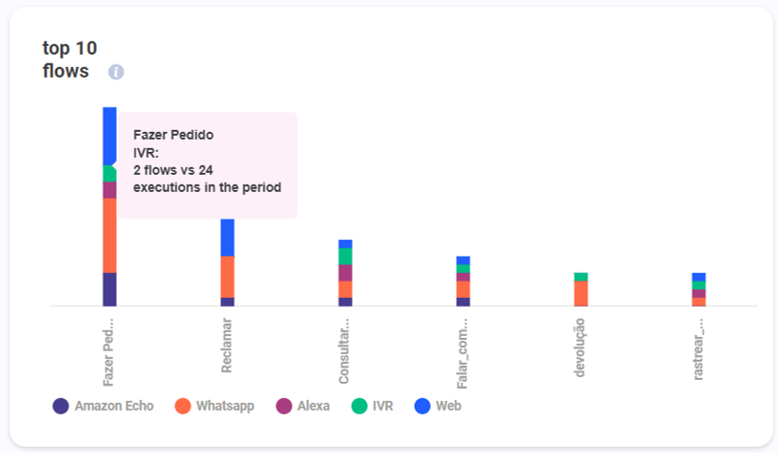Select the Fazer Pedido blue Web segment
The width and height of the screenshot is (778, 453).
(110, 135)
